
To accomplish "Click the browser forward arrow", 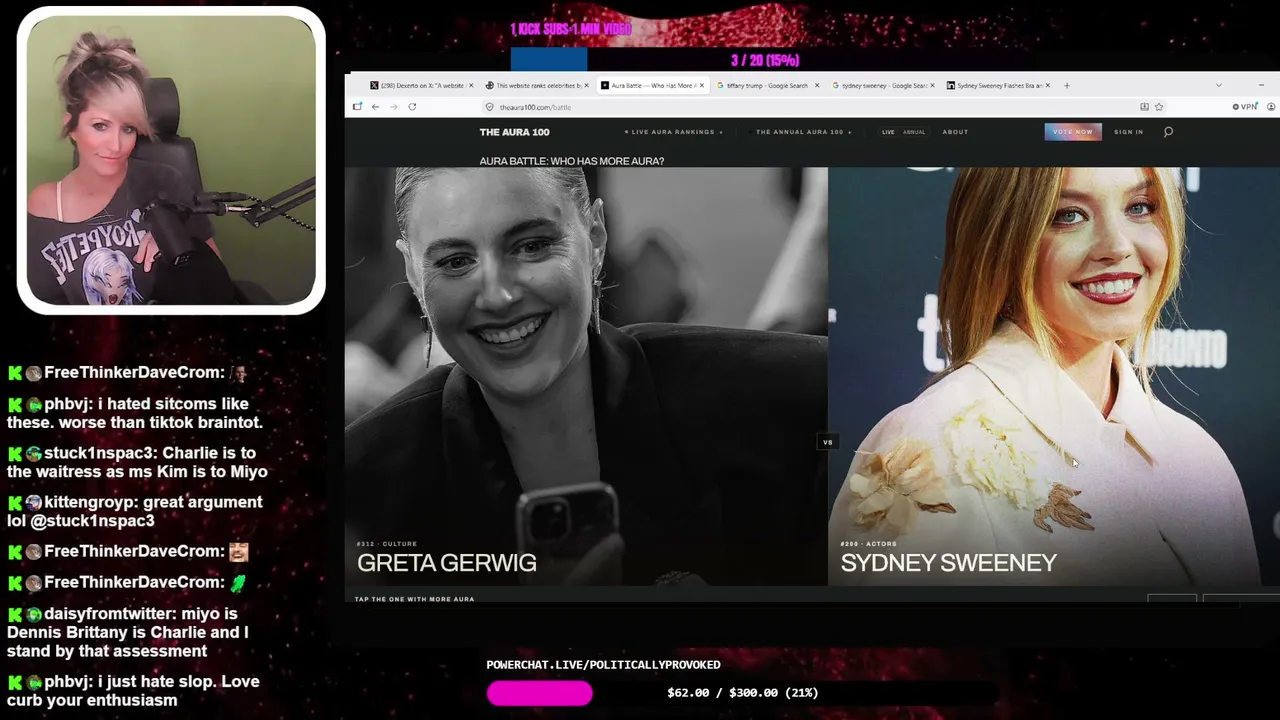I will (x=393, y=107).
